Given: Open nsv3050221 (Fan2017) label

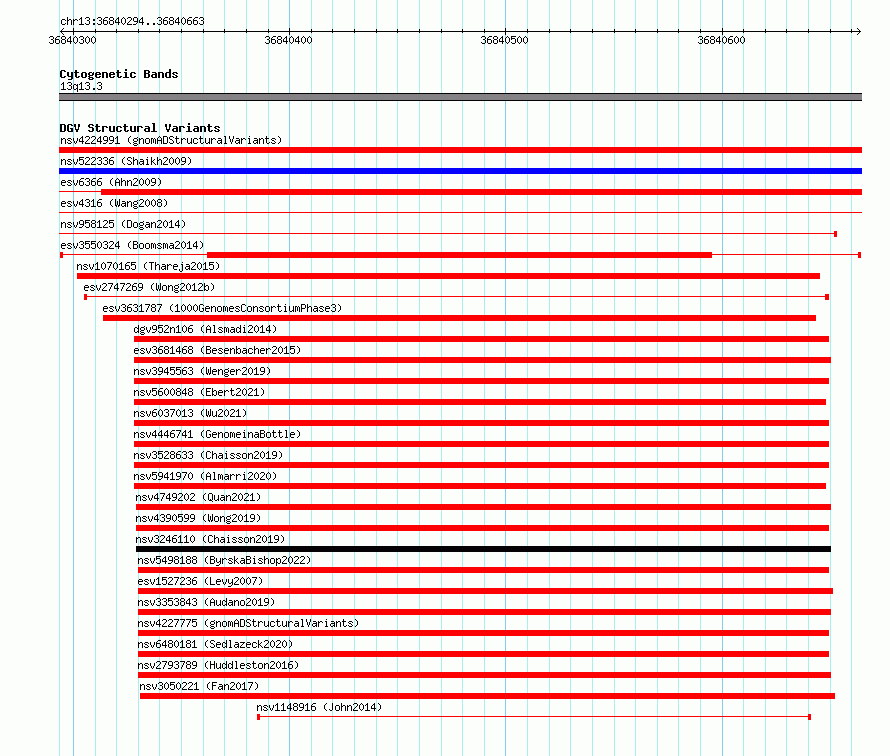Looking at the screenshot, I should [199, 686].
